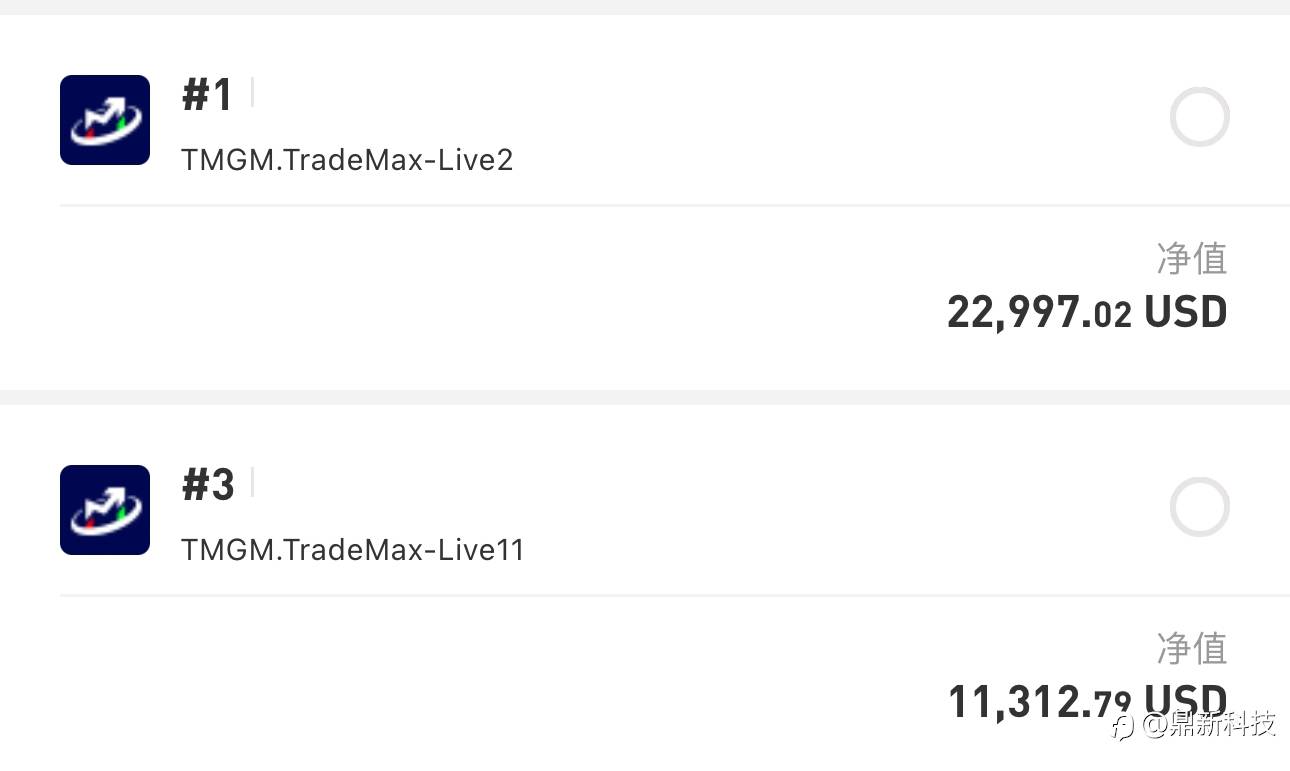Click the 净值 label above 11,312.79 USD
The height and width of the screenshot is (771, 1290).
click(x=1191, y=648)
